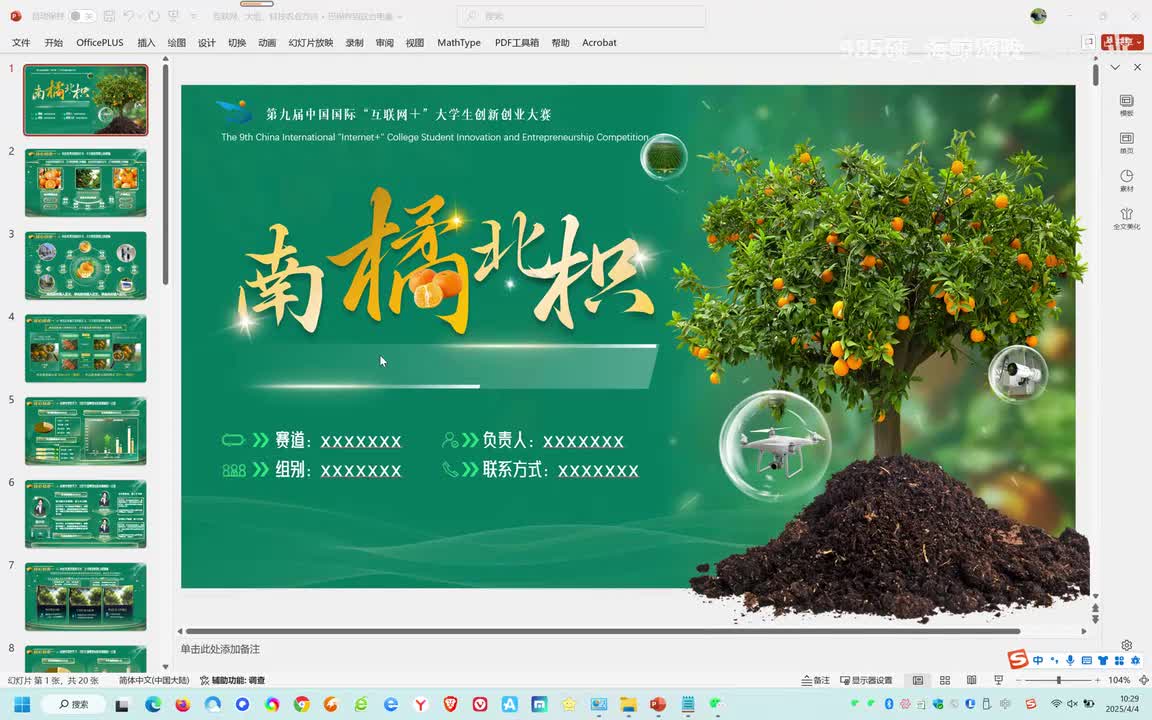Click the 全文美化 beautify icon

point(1126,218)
